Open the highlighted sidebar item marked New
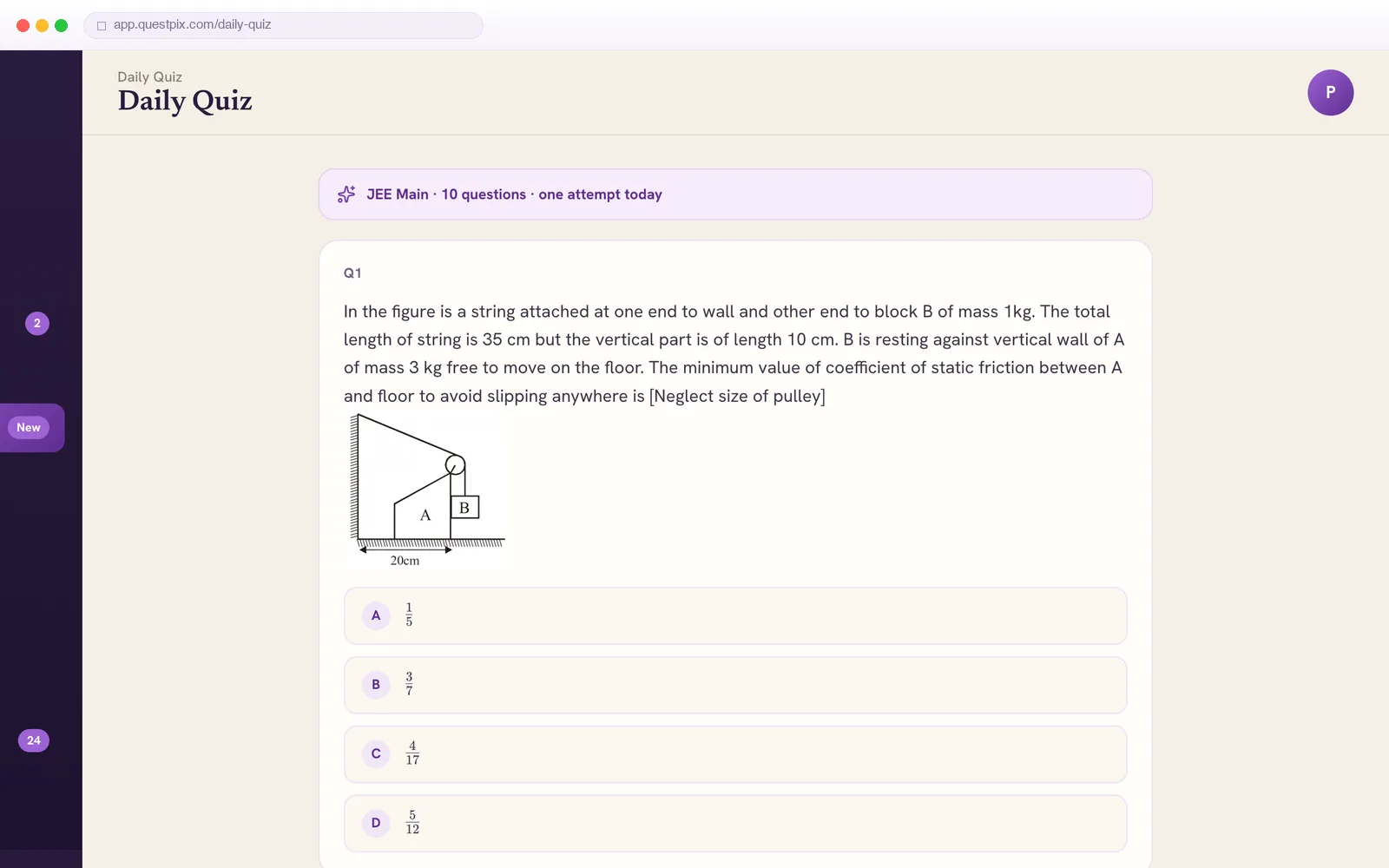Screen dimensions: 1389x868 32,428
